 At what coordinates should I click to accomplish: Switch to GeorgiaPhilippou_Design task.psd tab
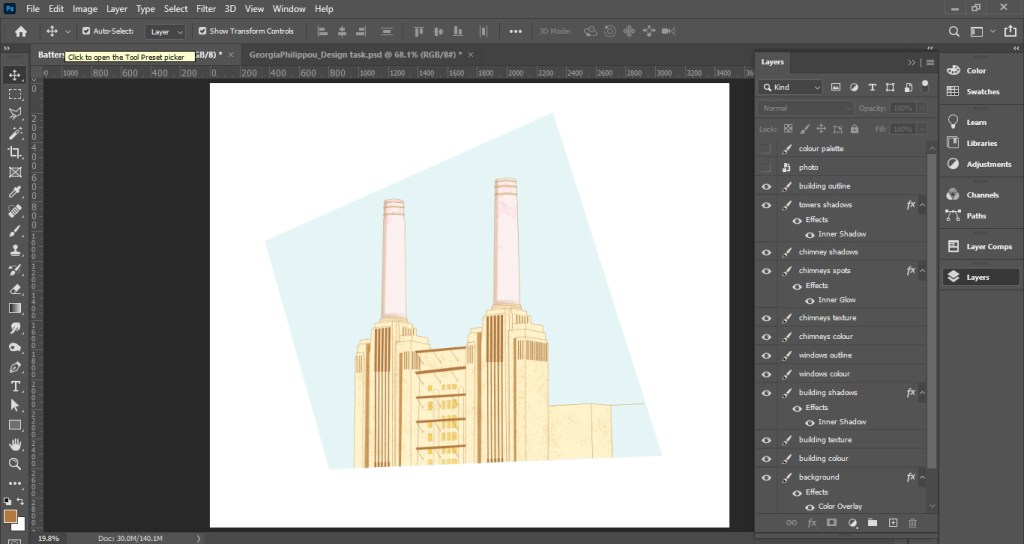click(355, 55)
